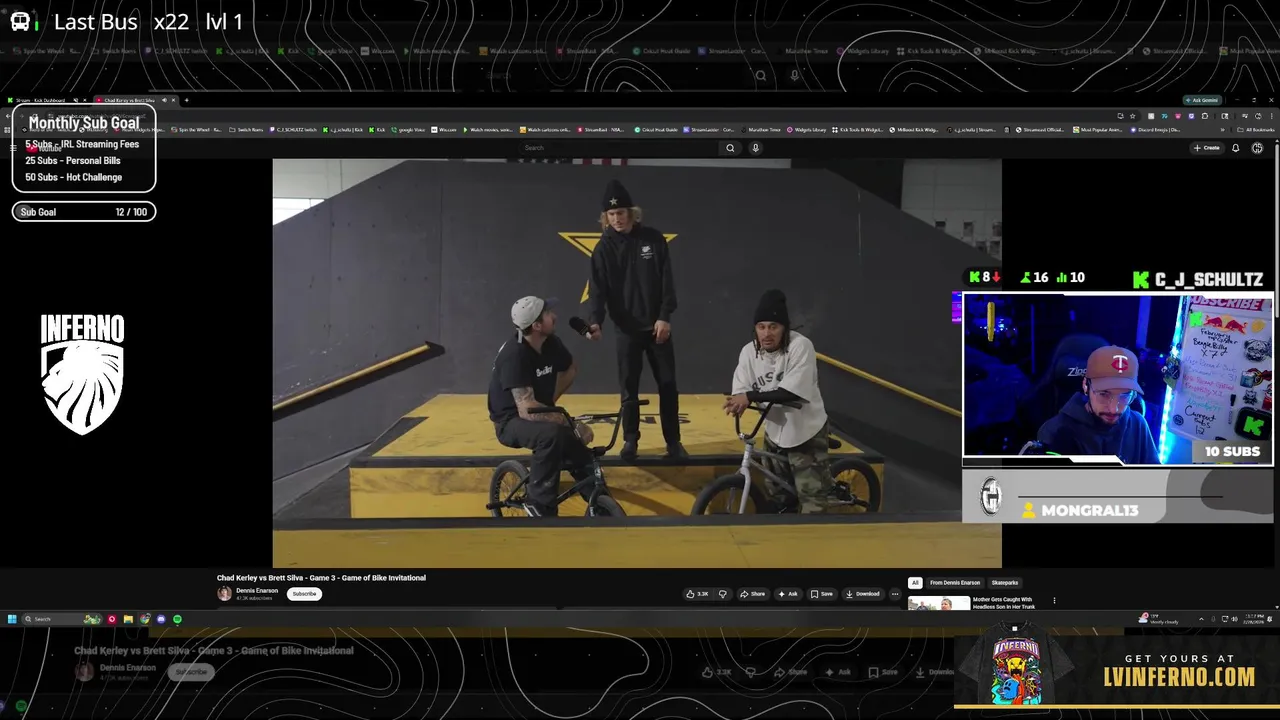
Task: Open the Dennis Enarson channel avatar
Action: [x=224, y=594]
